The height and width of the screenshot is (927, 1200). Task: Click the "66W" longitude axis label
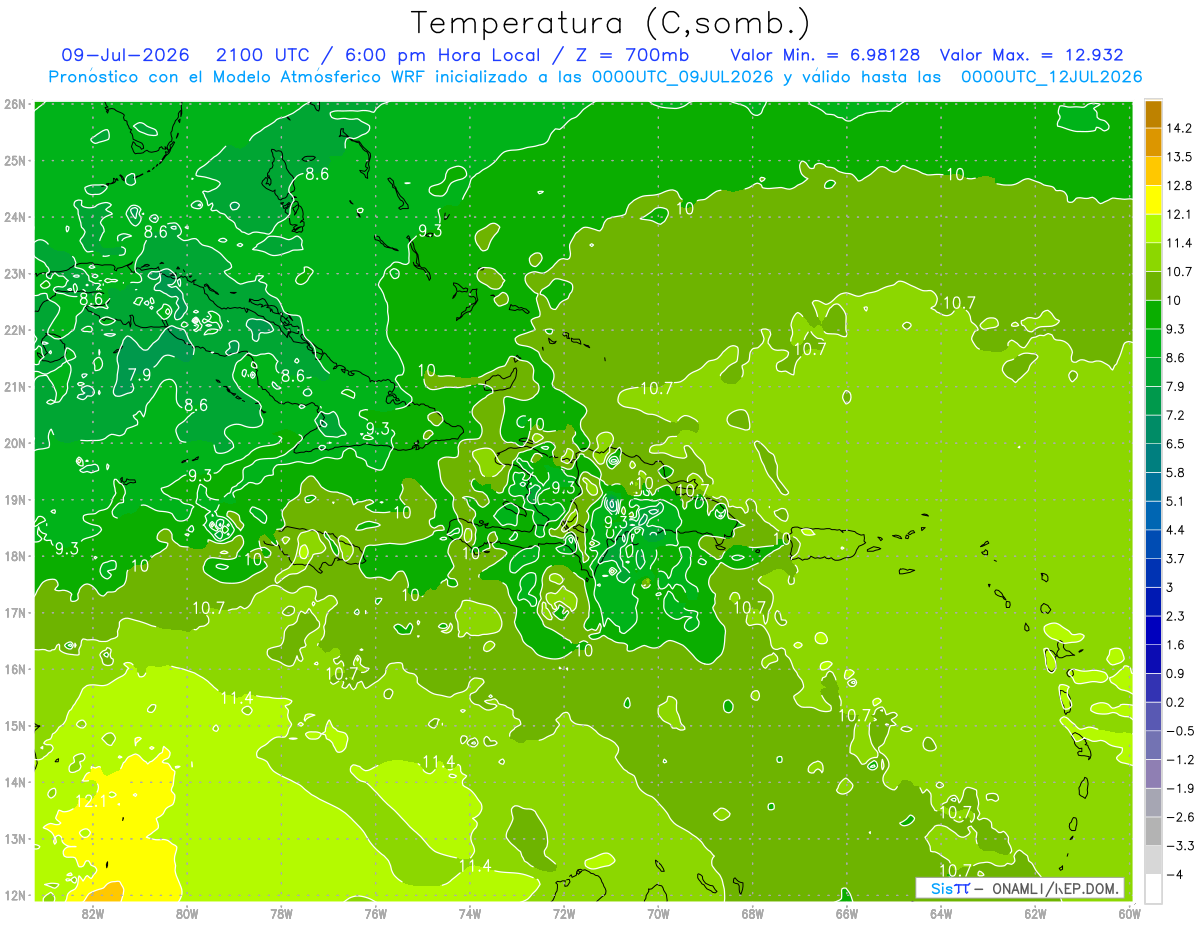(847, 913)
